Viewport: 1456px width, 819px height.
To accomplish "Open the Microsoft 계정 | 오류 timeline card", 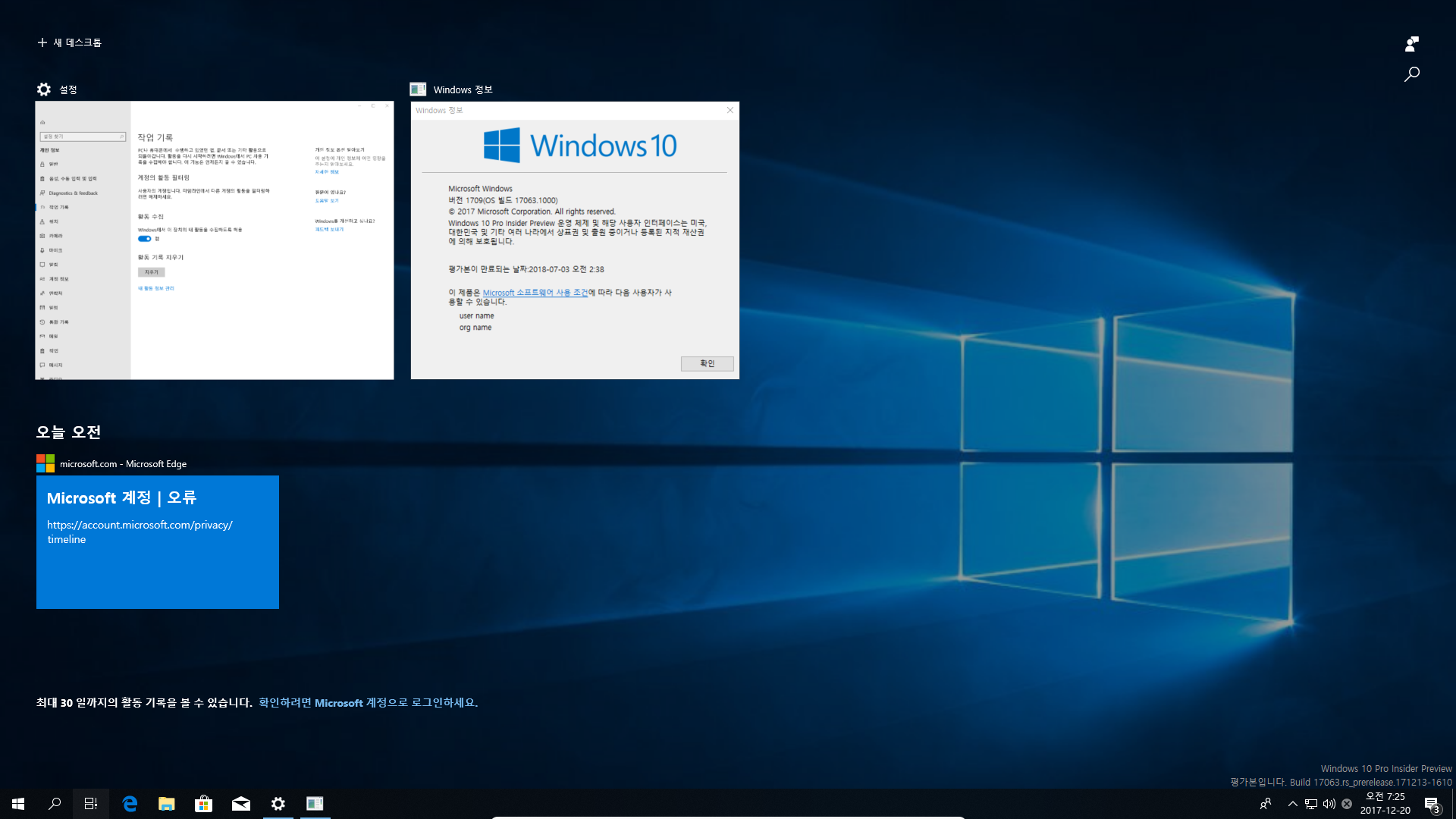I will 158,541.
